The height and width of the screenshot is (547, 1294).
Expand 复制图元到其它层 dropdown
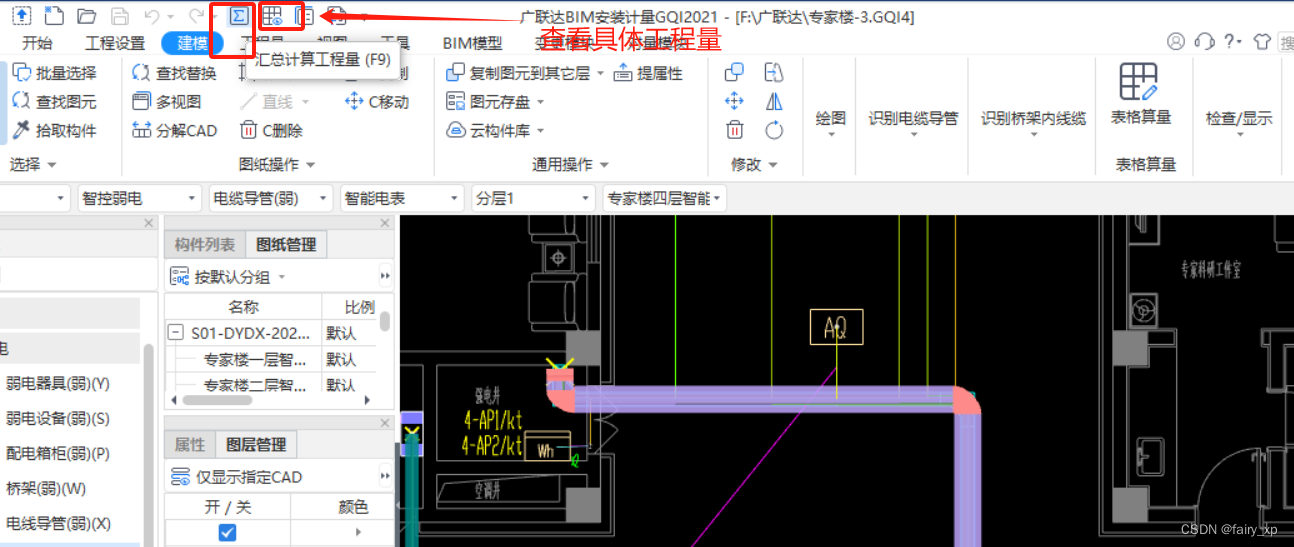click(599, 73)
